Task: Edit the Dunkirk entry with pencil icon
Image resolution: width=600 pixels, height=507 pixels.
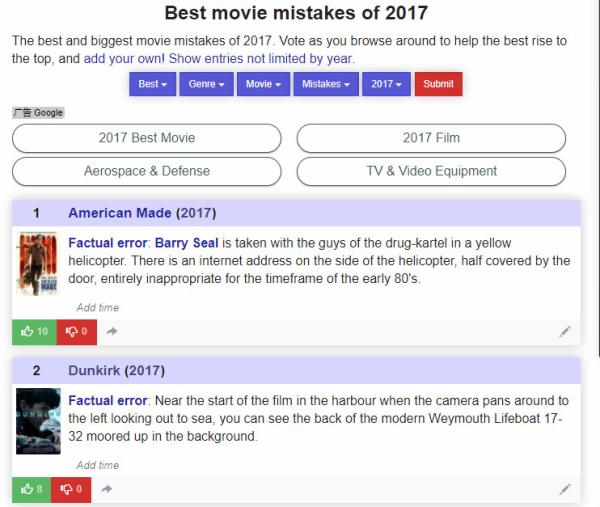Action: [x=565, y=489]
